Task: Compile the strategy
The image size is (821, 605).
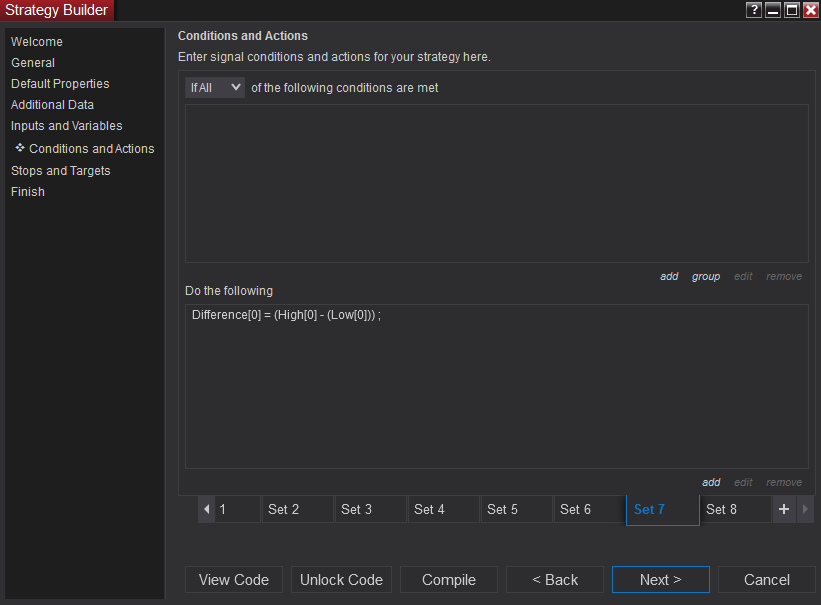Action: (x=449, y=580)
